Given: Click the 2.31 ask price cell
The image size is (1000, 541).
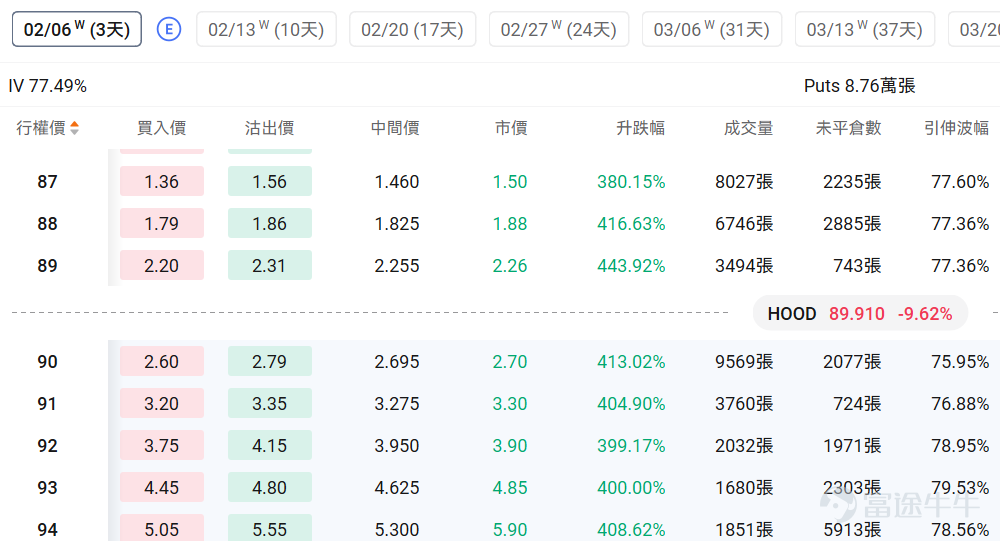Looking at the screenshot, I should pos(270,265).
